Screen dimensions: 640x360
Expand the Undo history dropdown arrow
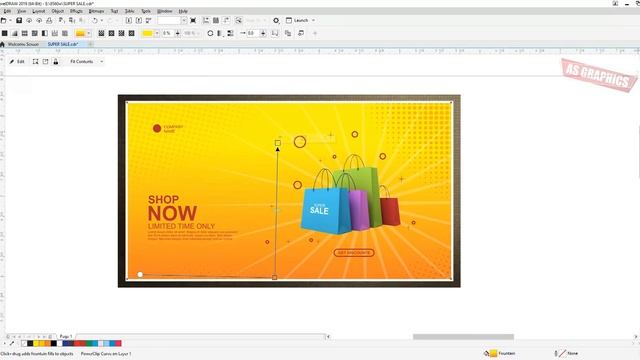click(x=102, y=20)
